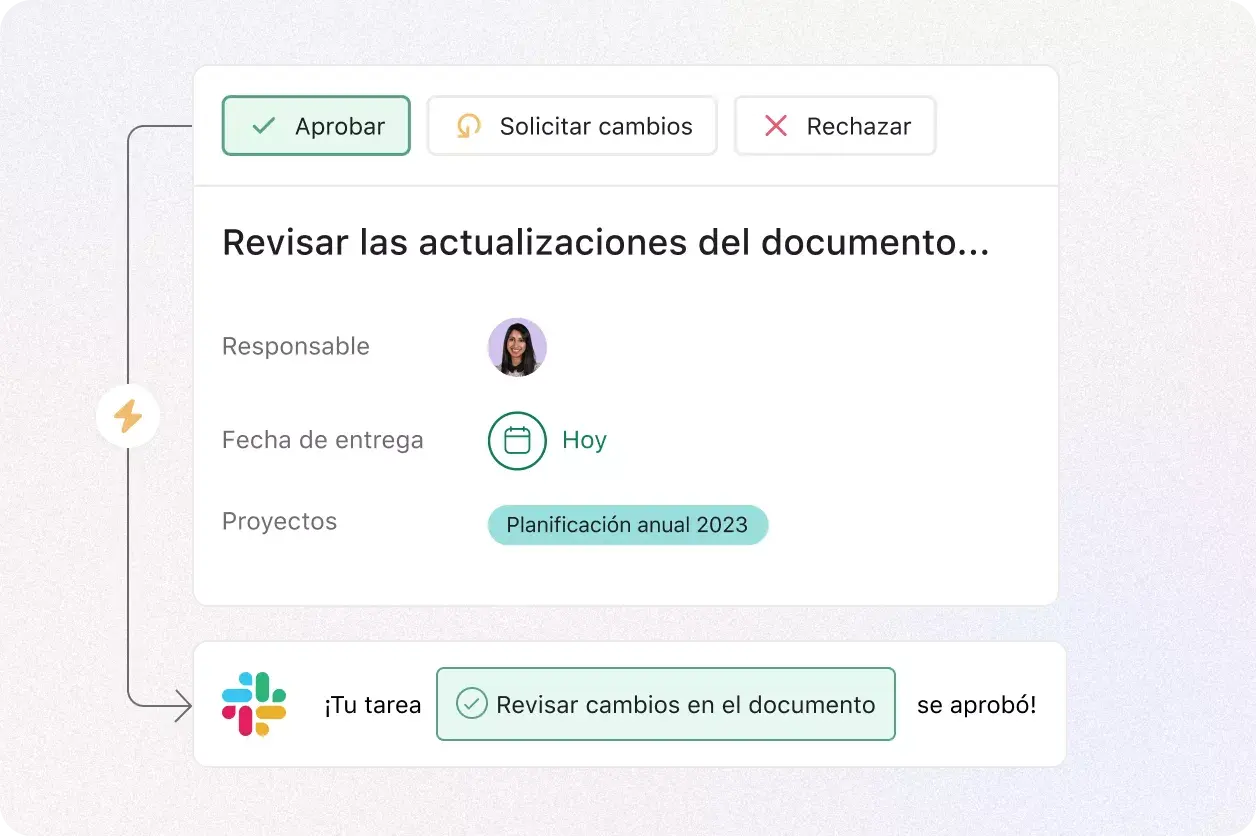
Task: Click the Responsable field label
Action: point(295,346)
